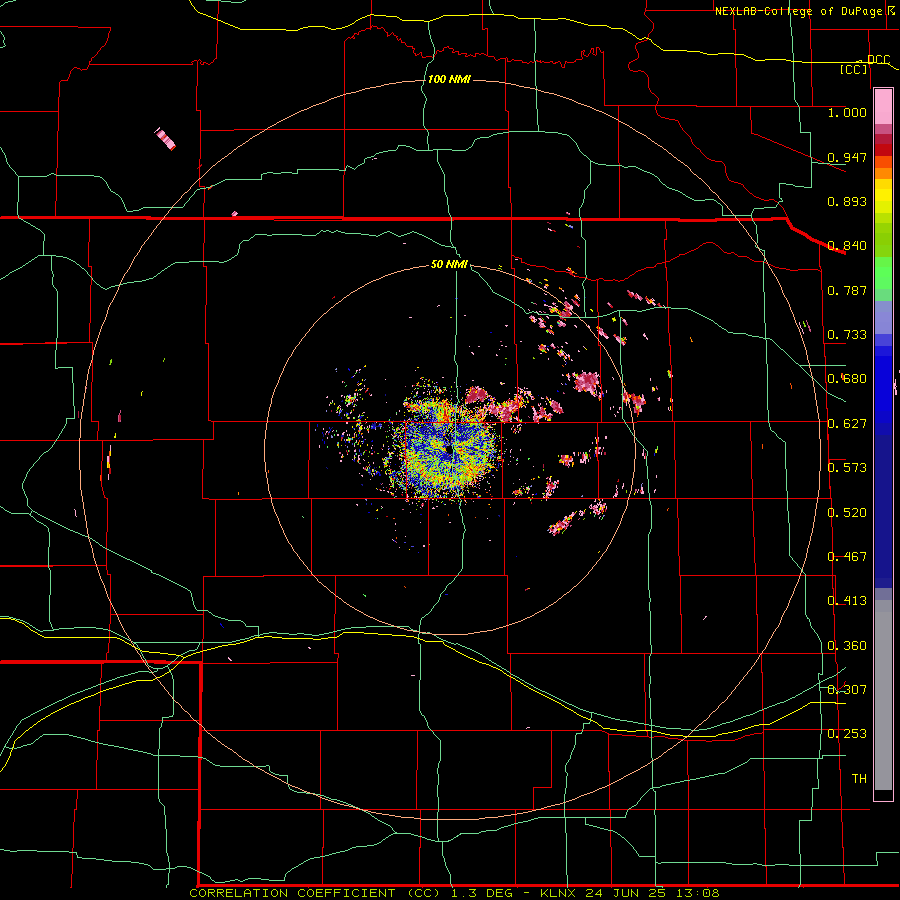Viewport: 900px width, 900px height.
Task: Select the 0.733 color scale value
Action: 847,335
